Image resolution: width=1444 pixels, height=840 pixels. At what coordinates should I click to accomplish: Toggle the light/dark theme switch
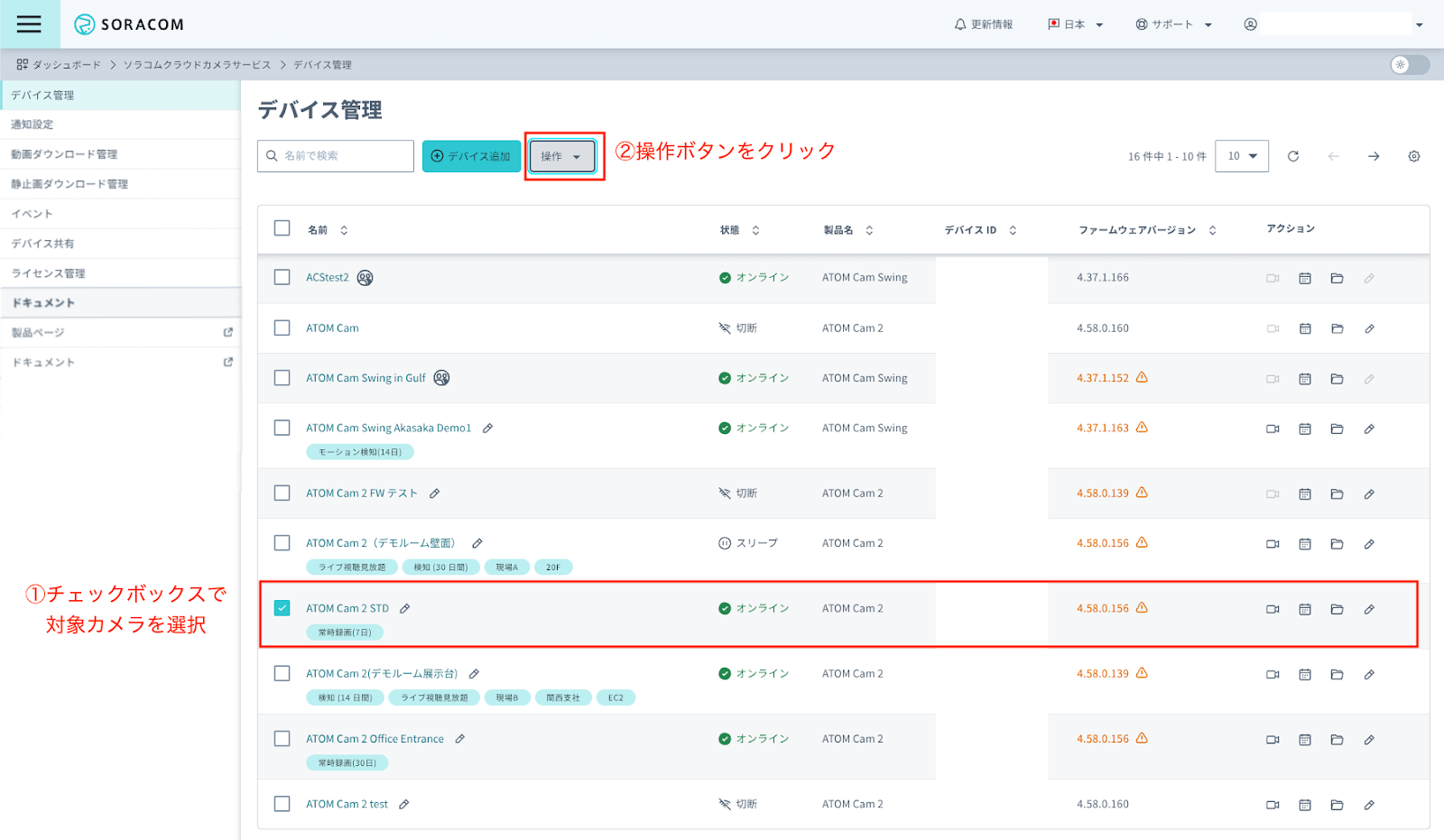pos(1409,65)
